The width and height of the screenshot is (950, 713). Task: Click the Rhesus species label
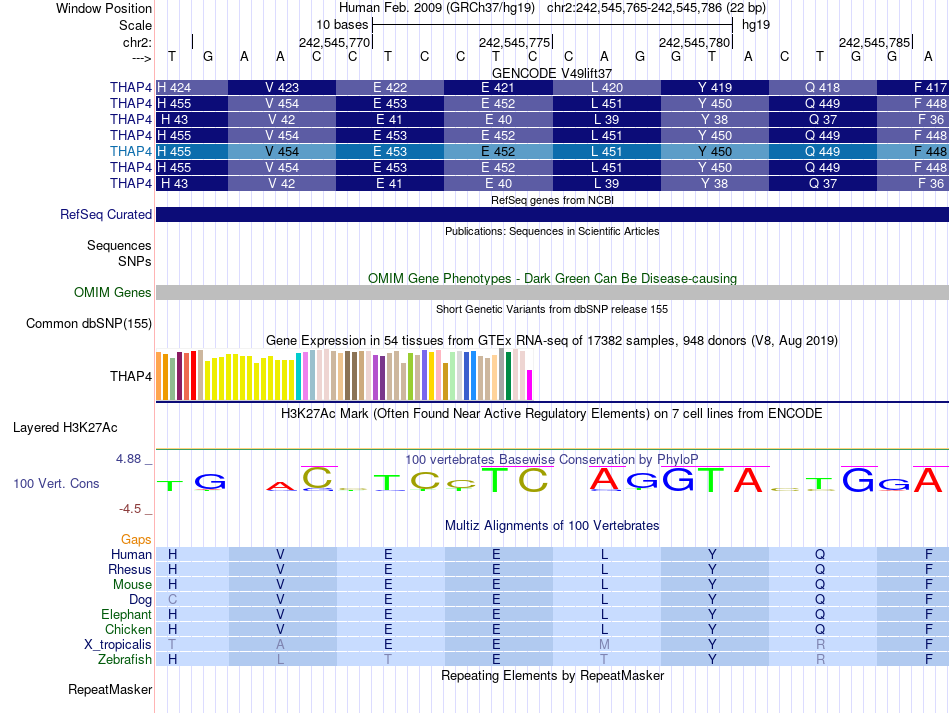(x=130, y=569)
